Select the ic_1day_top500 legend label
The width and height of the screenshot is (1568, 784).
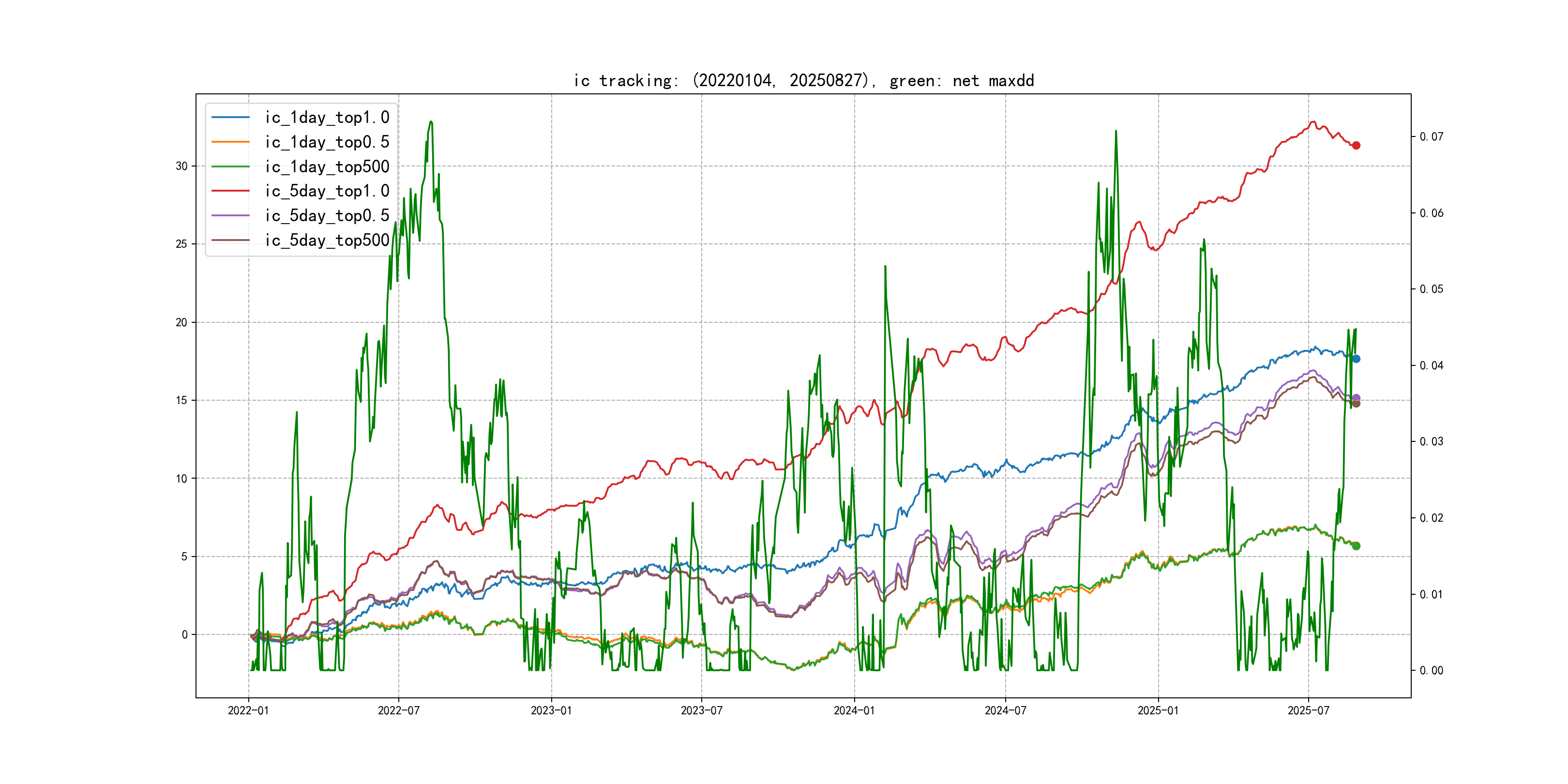pyautogui.click(x=327, y=167)
